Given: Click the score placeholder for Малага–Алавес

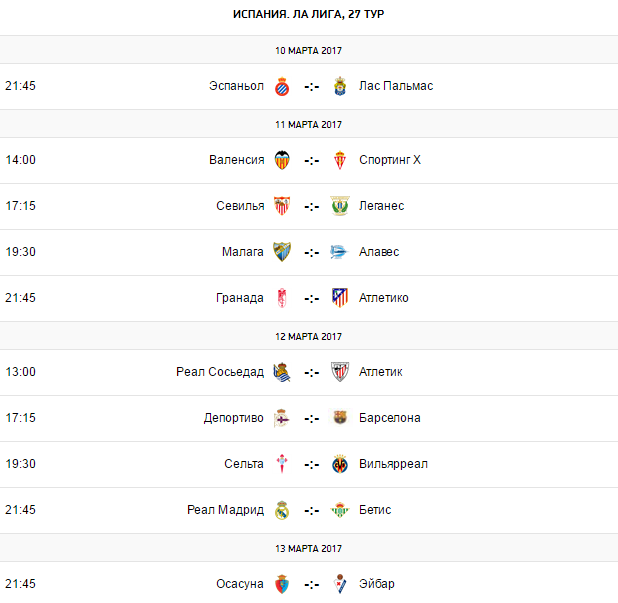Looking at the screenshot, I should pos(311,252).
